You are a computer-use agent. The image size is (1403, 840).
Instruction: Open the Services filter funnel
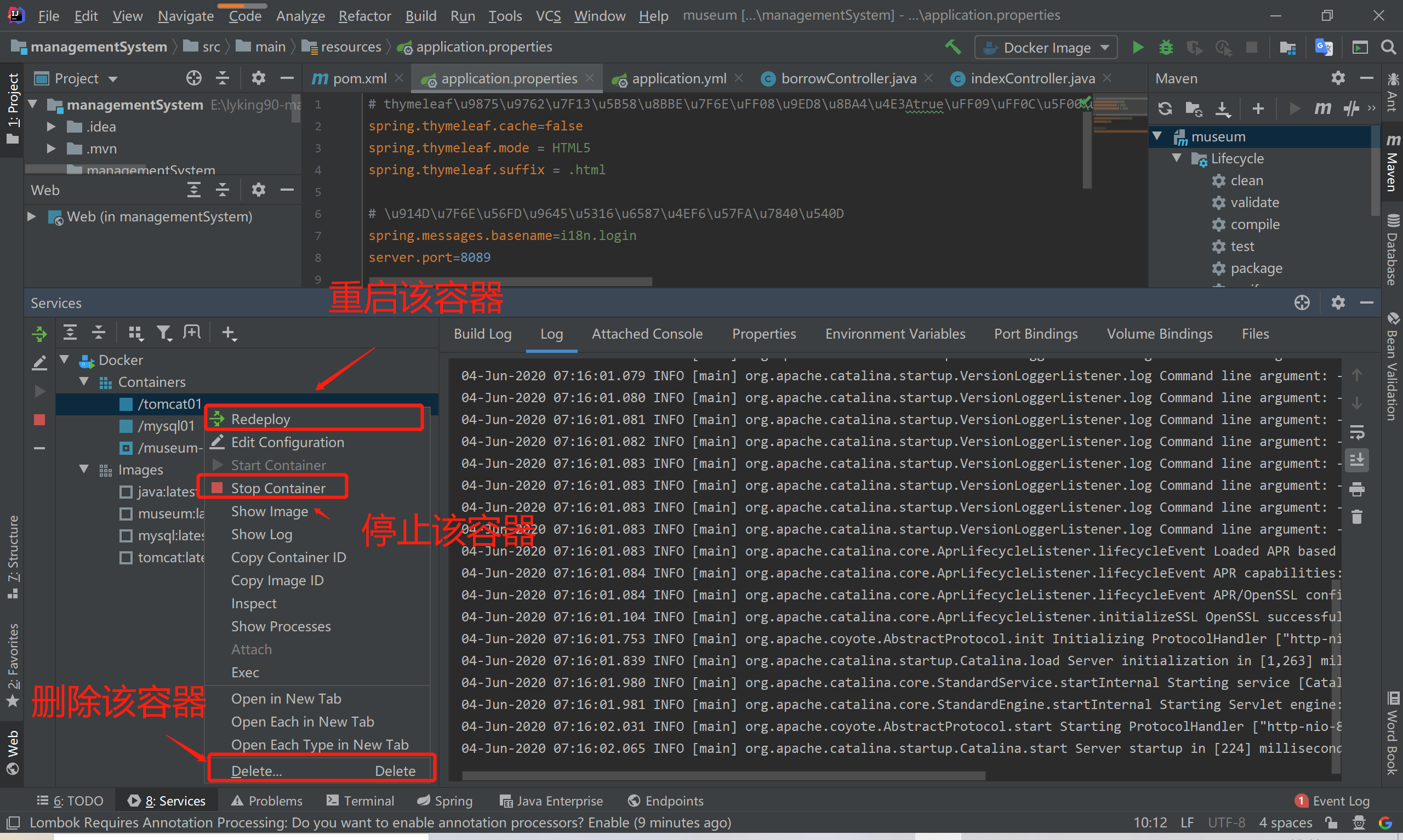(x=164, y=333)
